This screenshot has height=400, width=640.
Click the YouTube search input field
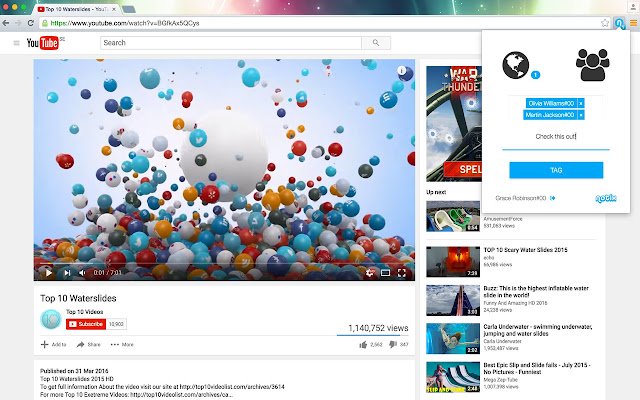click(x=231, y=43)
